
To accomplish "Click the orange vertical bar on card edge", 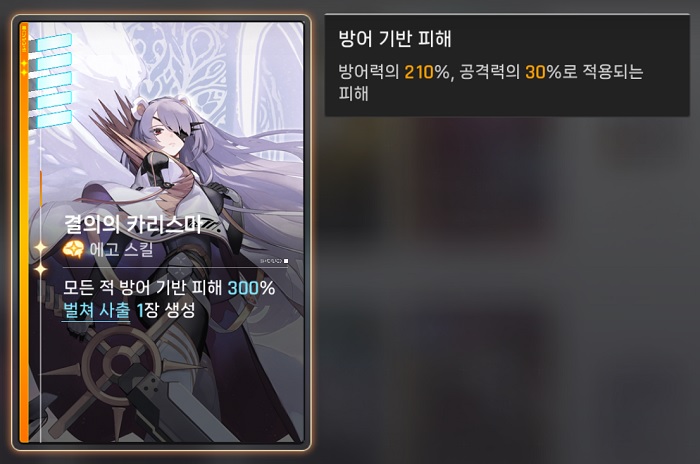I will coord(24,232).
